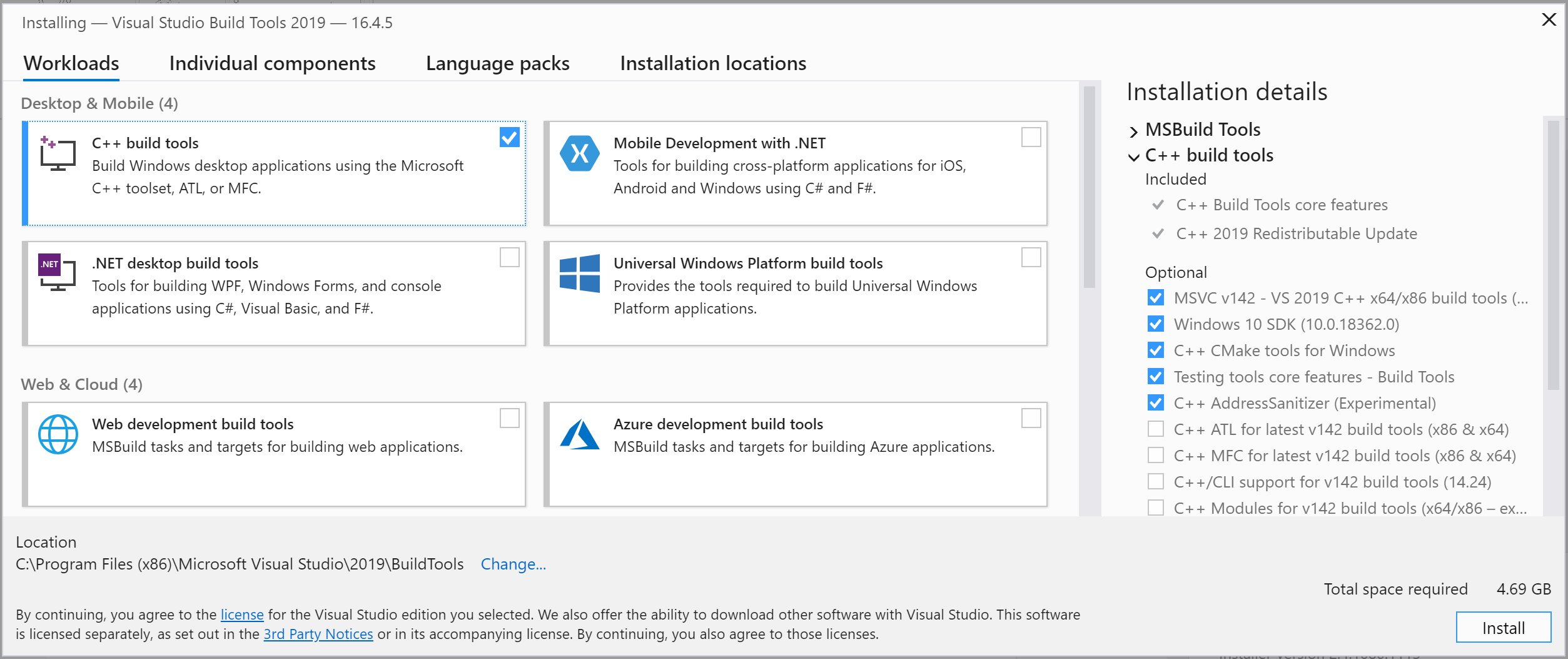Open the Language packs tab
The height and width of the screenshot is (659, 1568).
[497, 63]
